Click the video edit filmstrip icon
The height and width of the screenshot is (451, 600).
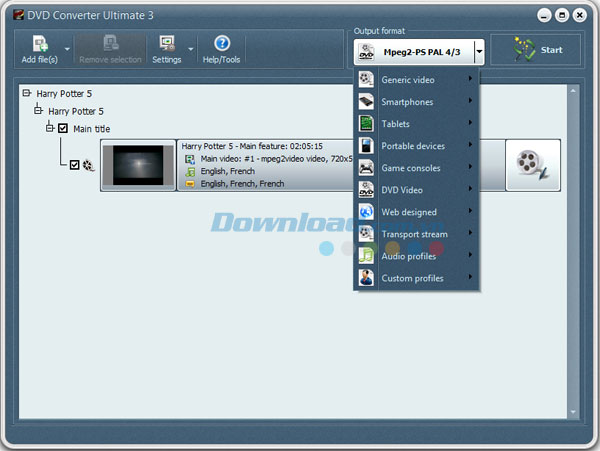[532, 165]
